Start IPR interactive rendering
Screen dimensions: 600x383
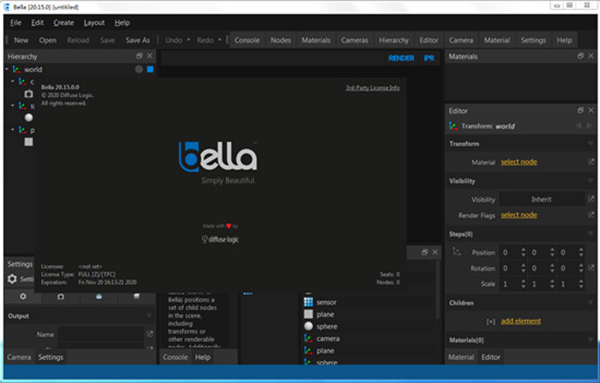(x=429, y=58)
